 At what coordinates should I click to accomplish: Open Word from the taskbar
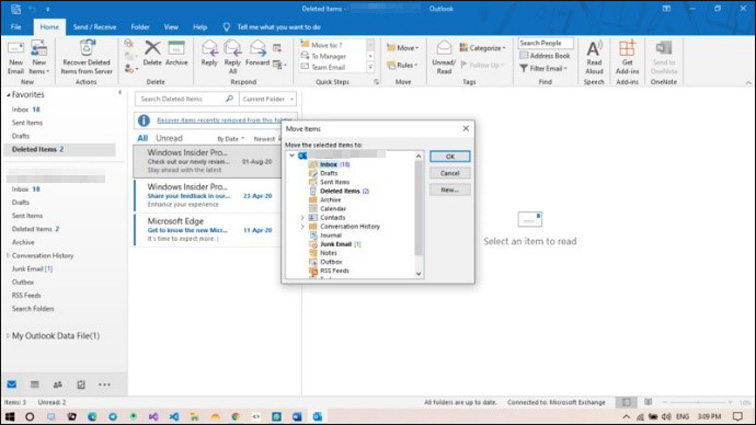pos(297,416)
